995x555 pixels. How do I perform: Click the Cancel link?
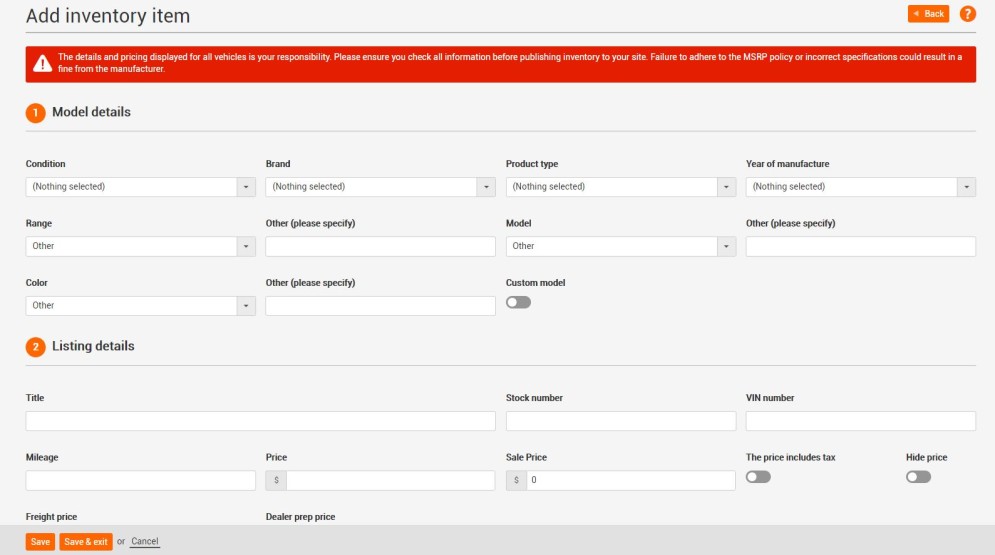tap(145, 542)
